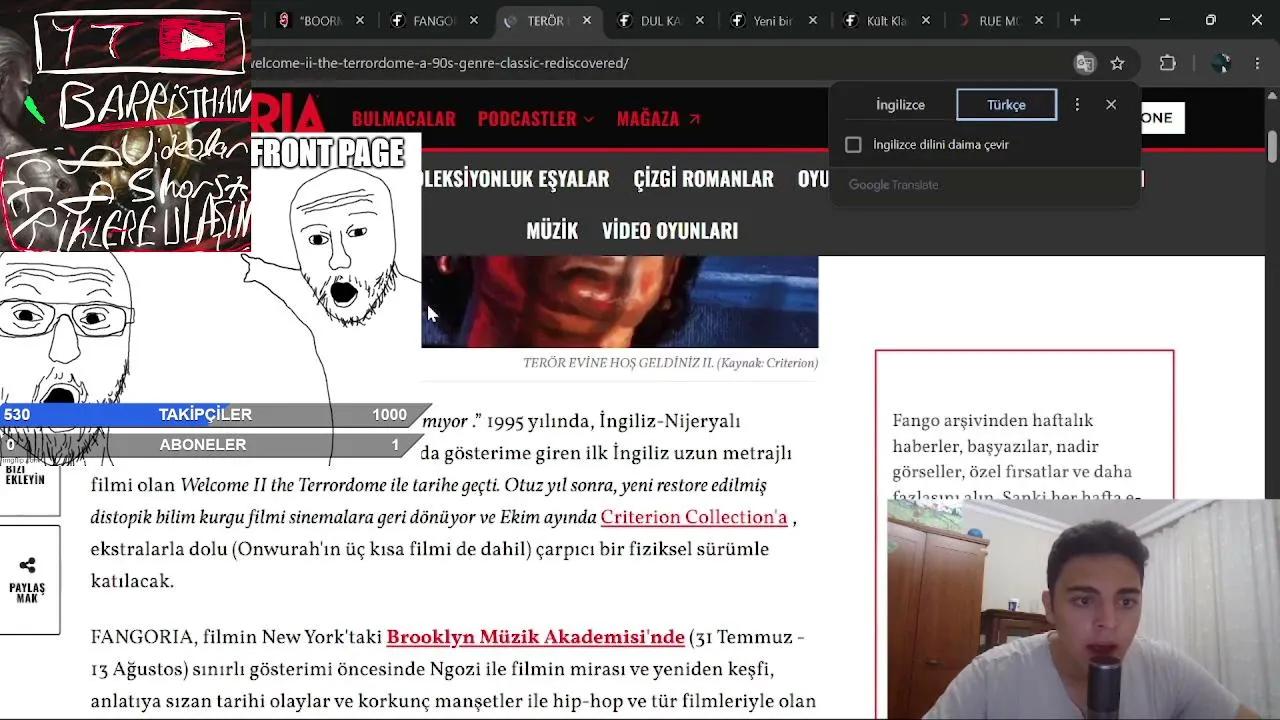Click the image caption 'TERÖR EVİNE HOŞ GELDİNİZ II.'
The width and height of the screenshot is (1280, 720).
[x=617, y=363]
